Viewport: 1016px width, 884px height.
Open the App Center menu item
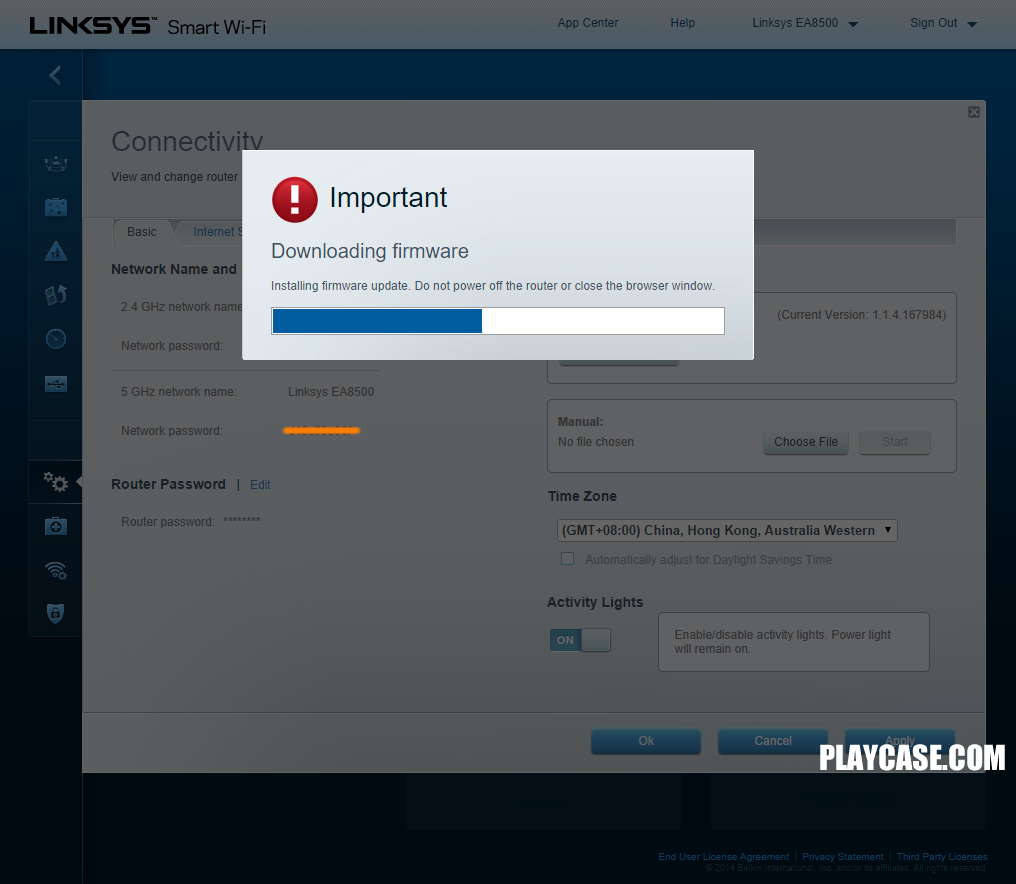coord(588,23)
